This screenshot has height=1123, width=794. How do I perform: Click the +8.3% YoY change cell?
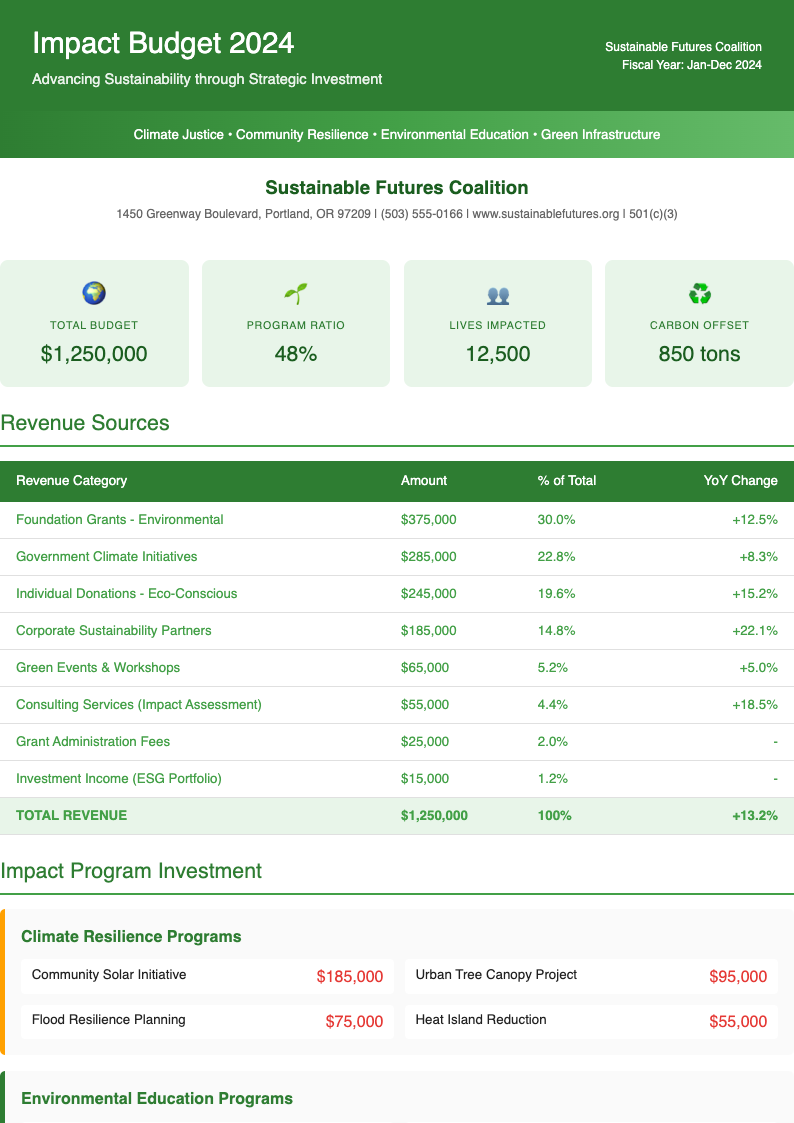(758, 556)
